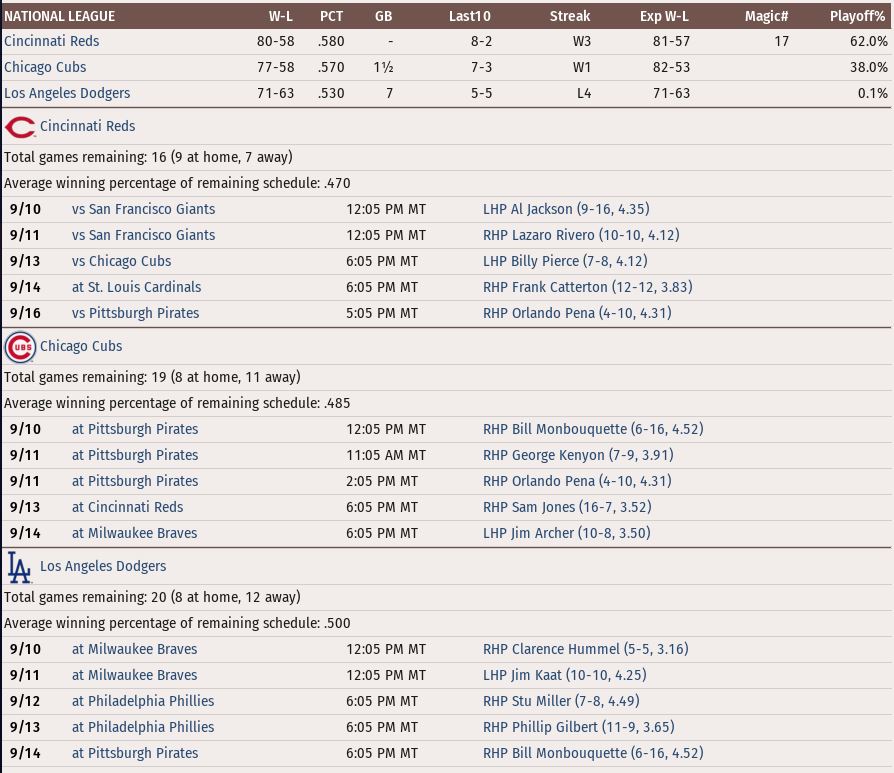The width and height of the screenshot is (894, 773).
Task: View pitcher LHP Billy Pierce
Action: coord(565,261)
